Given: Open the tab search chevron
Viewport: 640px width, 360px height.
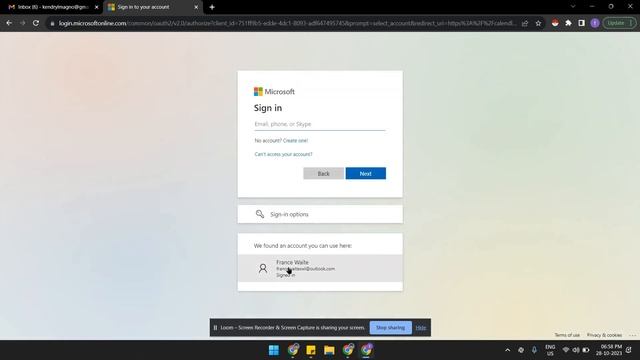Looking at the screenshot, I should click(573, 7).
